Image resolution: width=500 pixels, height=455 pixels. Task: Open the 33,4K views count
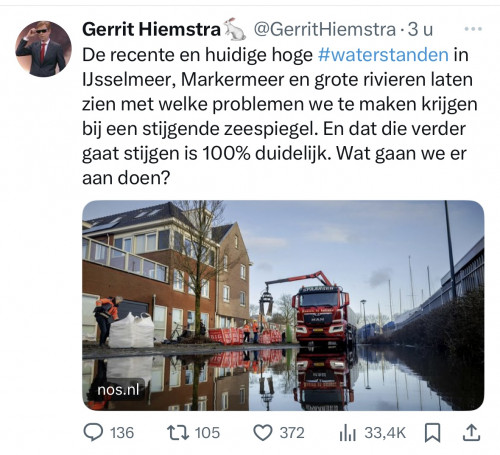click(x=385, y=433)
